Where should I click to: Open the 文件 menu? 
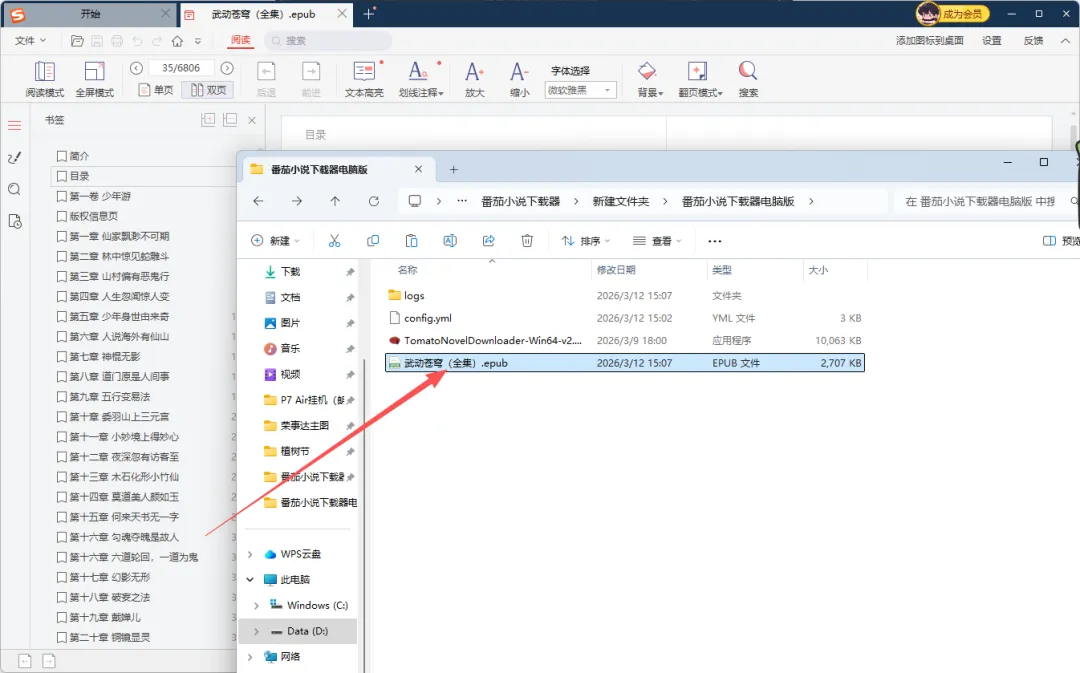[30, 41]
